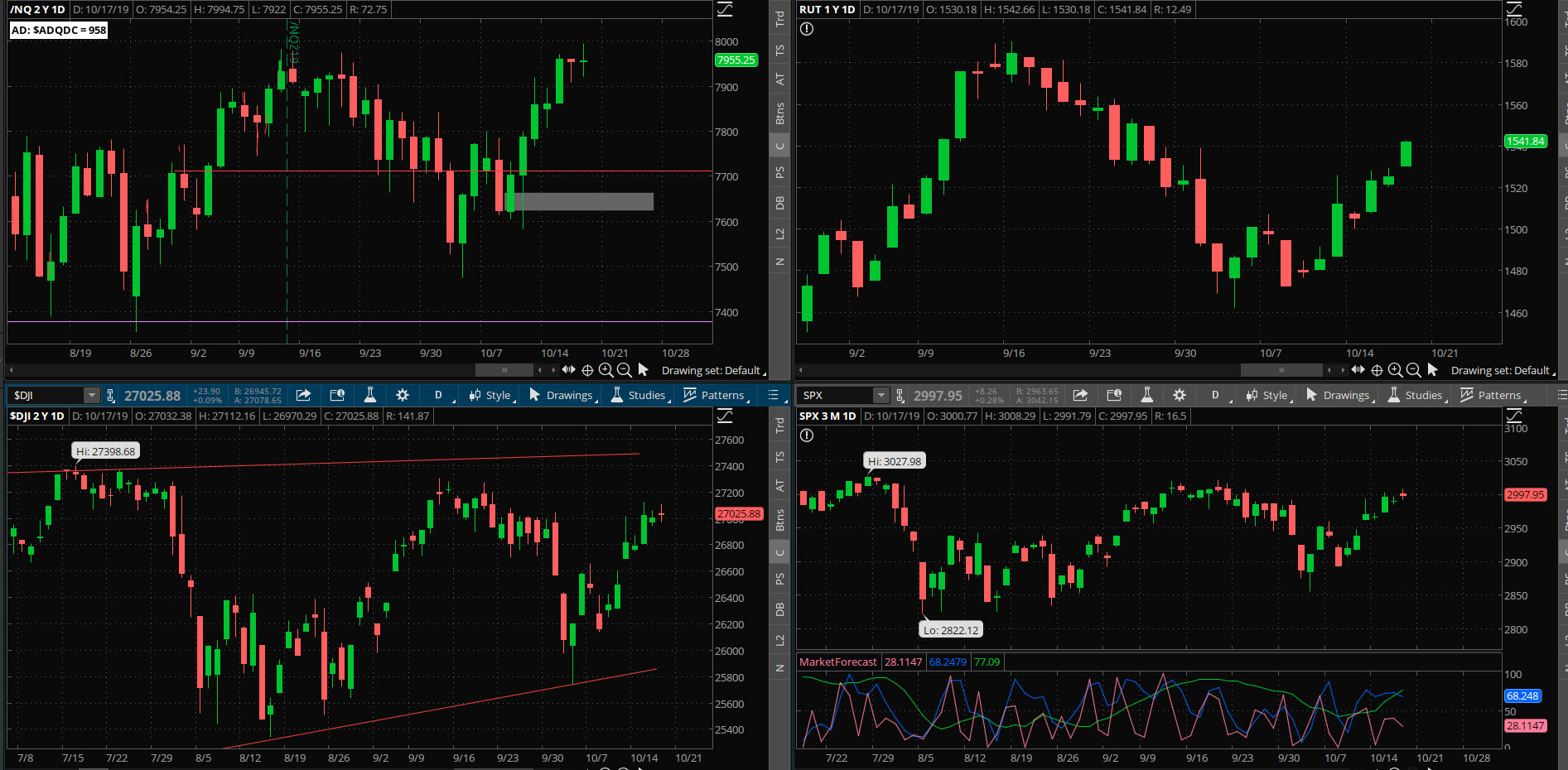Select the pointer cursor tool under the RUT chart

point(1432,370)
